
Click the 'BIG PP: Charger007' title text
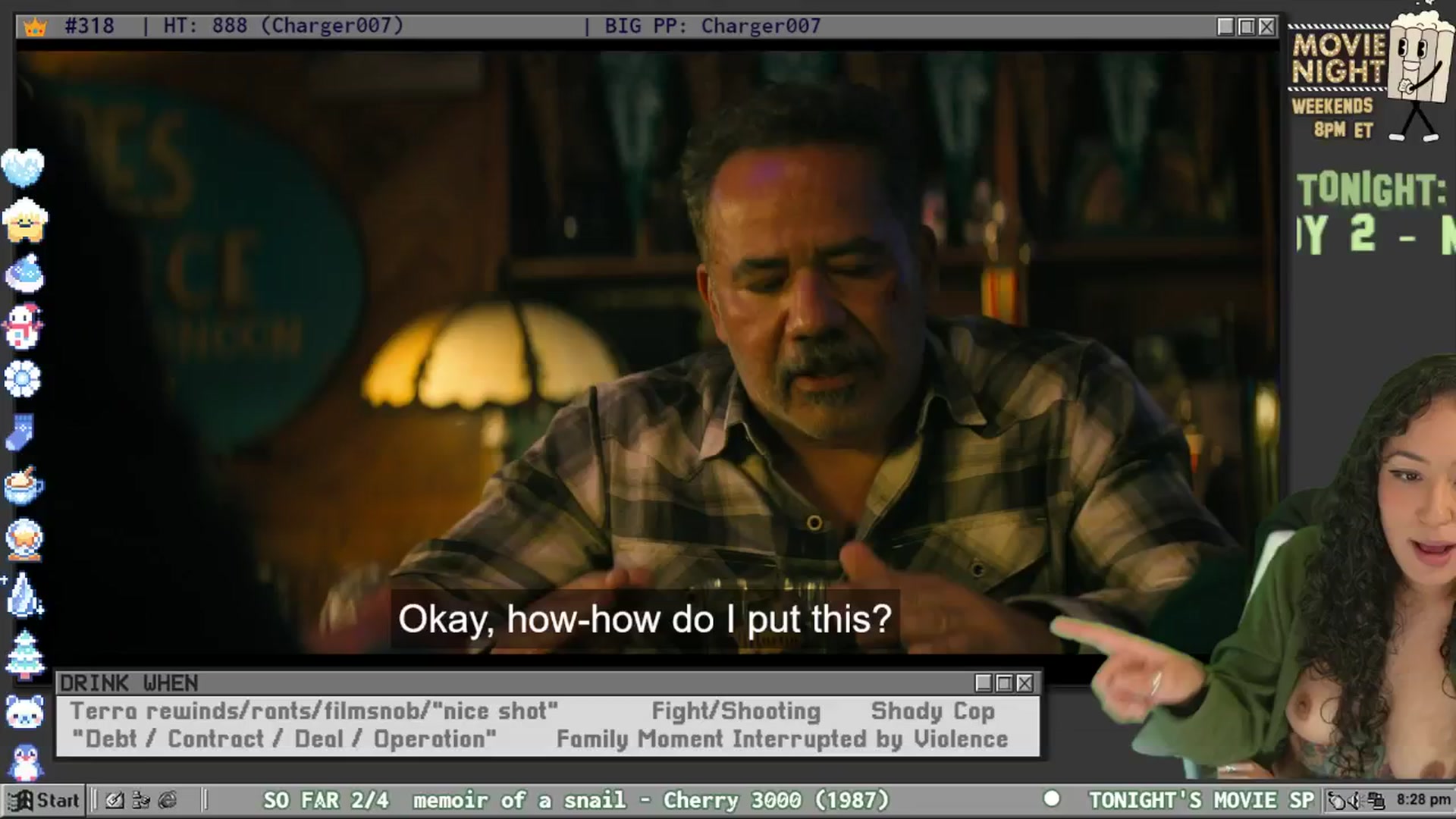pyautogui.click(x=713, y=27)
